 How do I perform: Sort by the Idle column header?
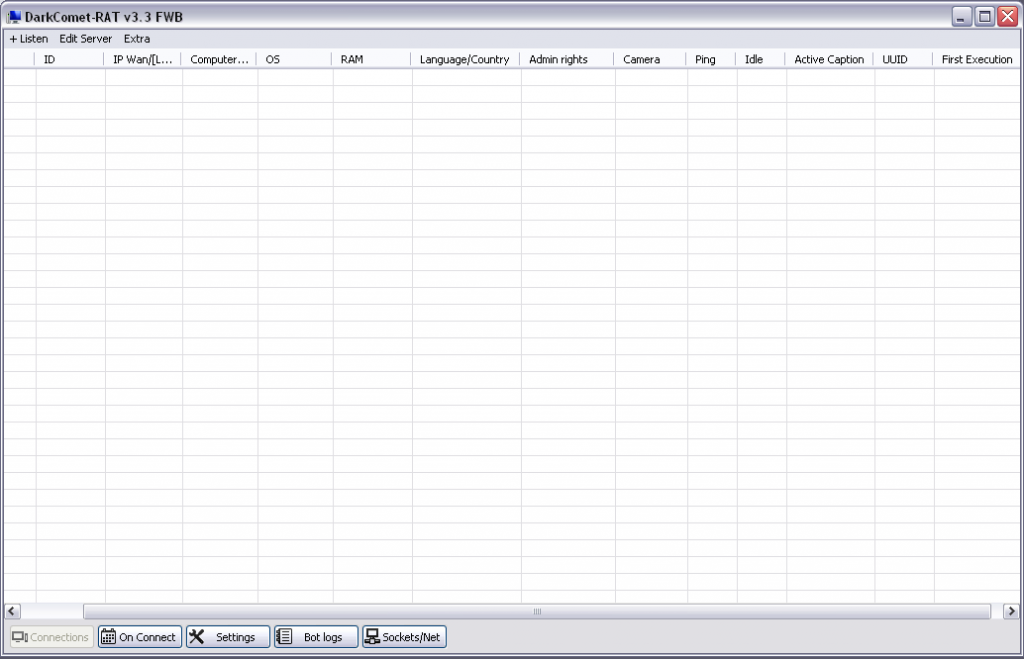point(760,59)
